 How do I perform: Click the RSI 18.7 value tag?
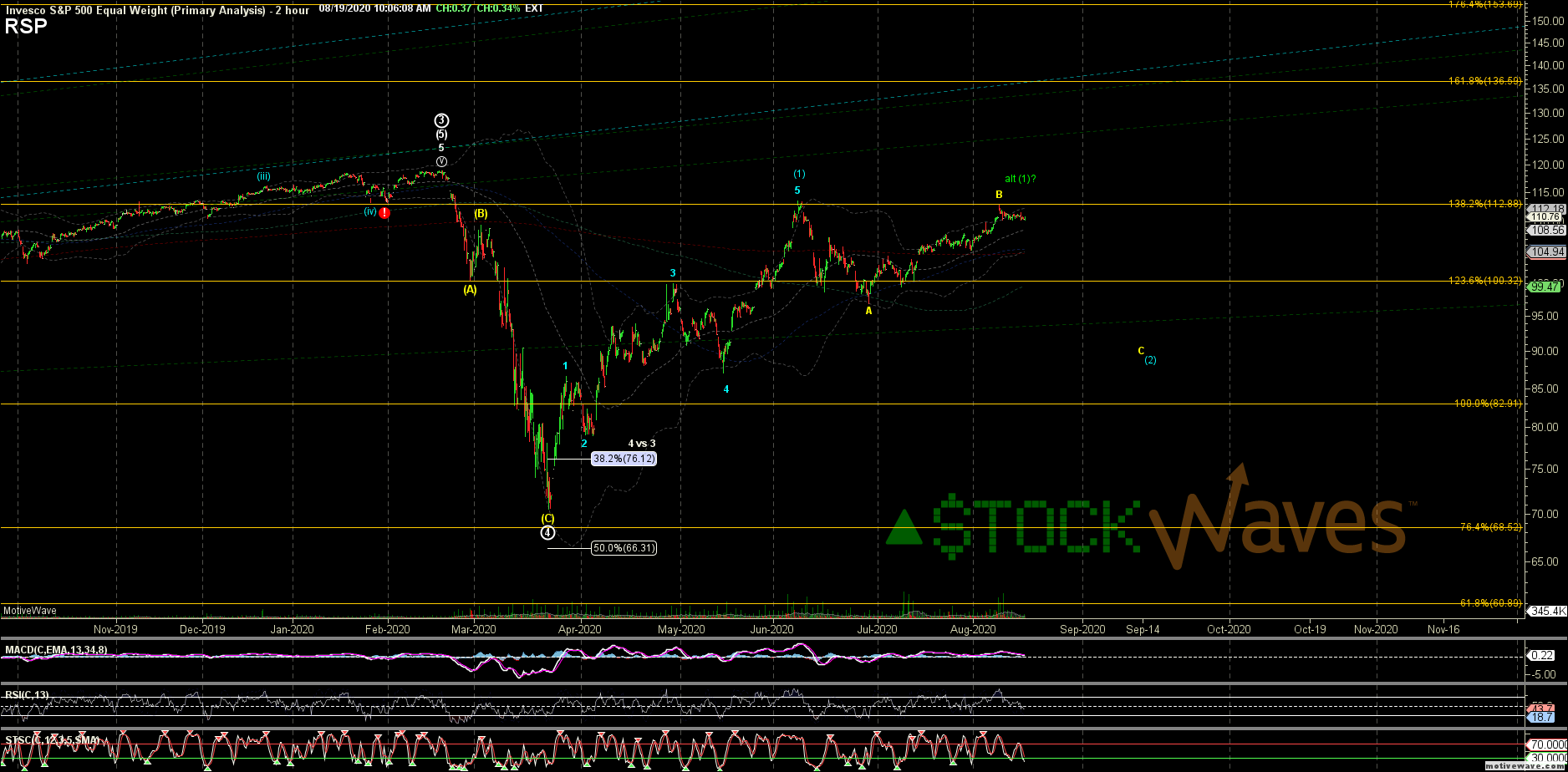1541,718
